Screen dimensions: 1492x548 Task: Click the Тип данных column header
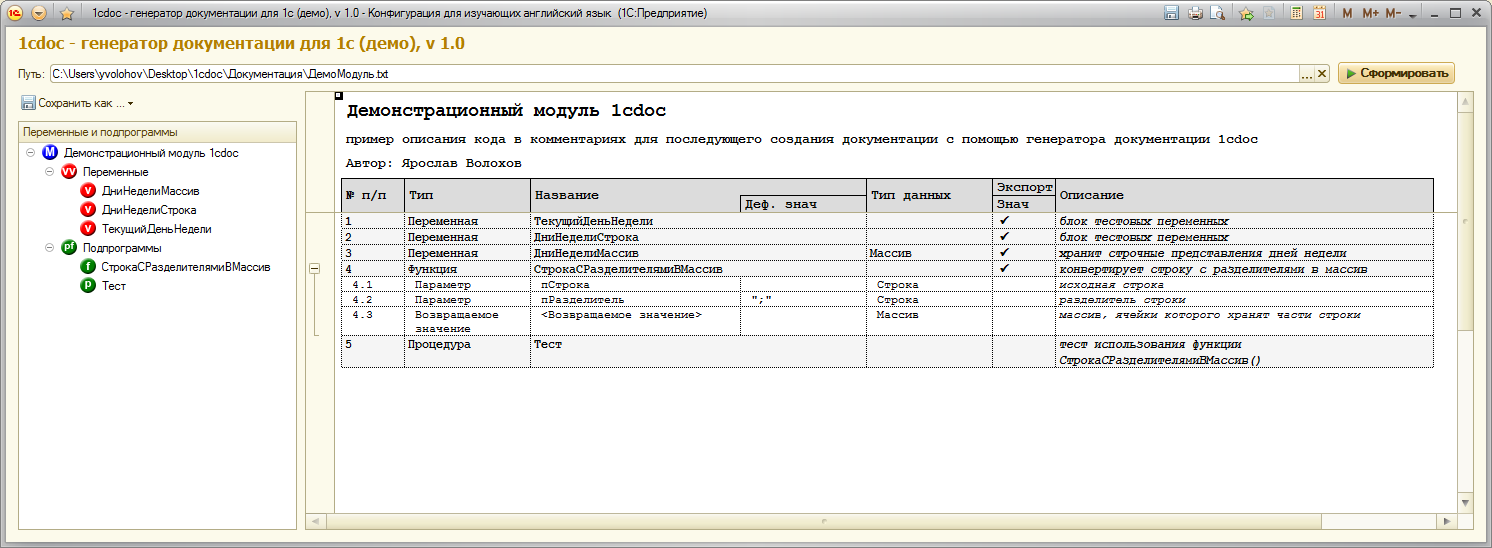click(x=930, y=196)
